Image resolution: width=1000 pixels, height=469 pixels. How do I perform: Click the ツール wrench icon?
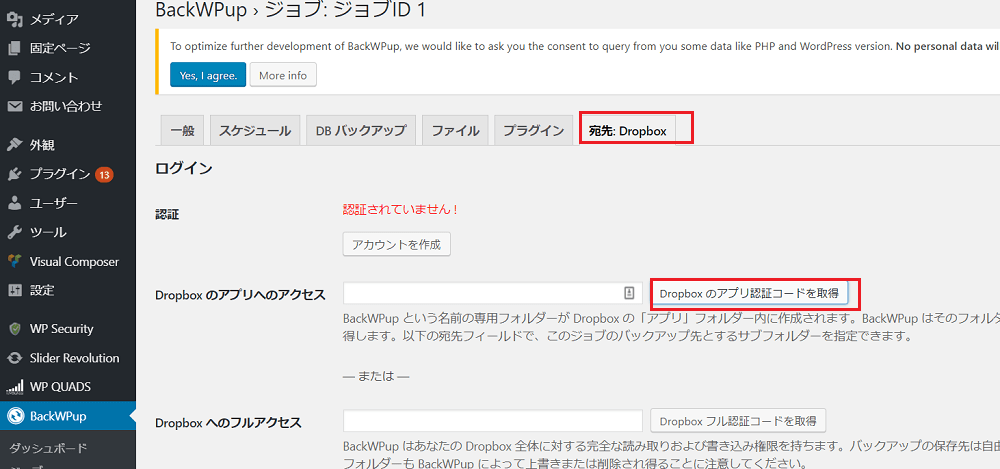coord(14,232)
